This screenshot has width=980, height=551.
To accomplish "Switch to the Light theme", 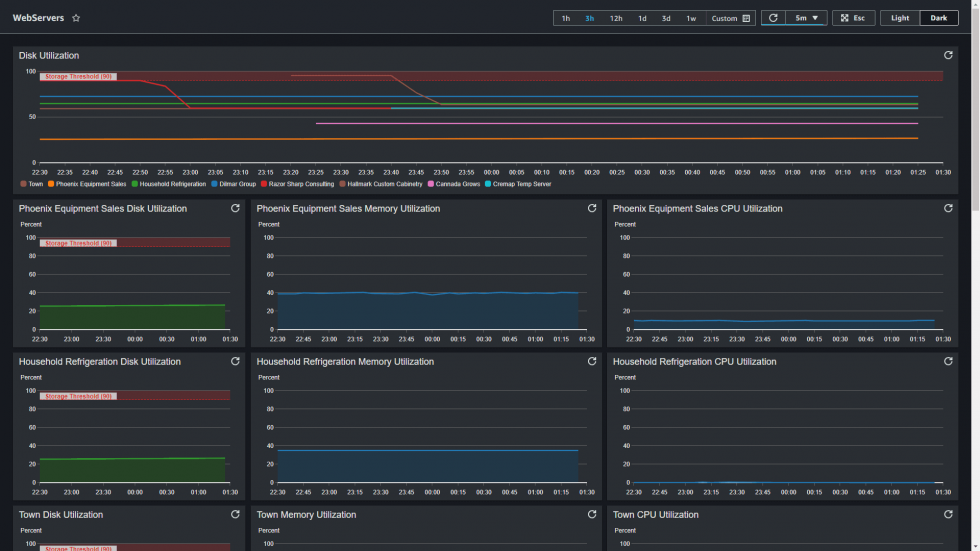I will tap(900, 18).
